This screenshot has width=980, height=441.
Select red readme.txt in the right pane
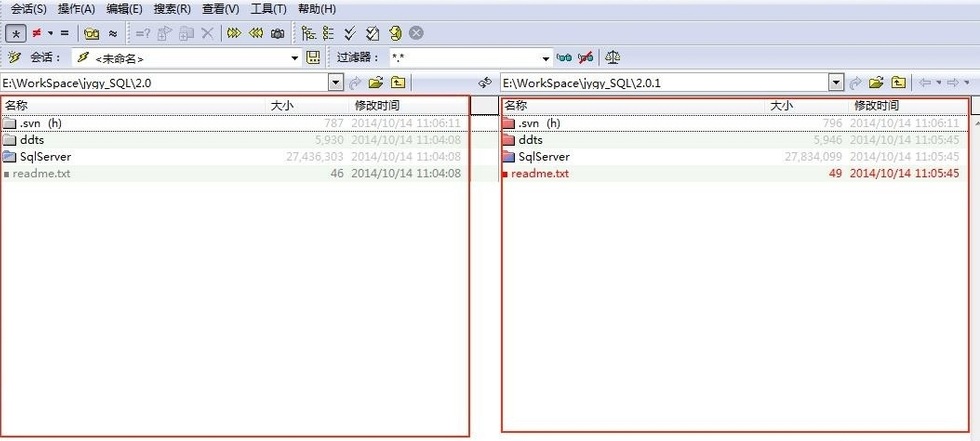735,174
